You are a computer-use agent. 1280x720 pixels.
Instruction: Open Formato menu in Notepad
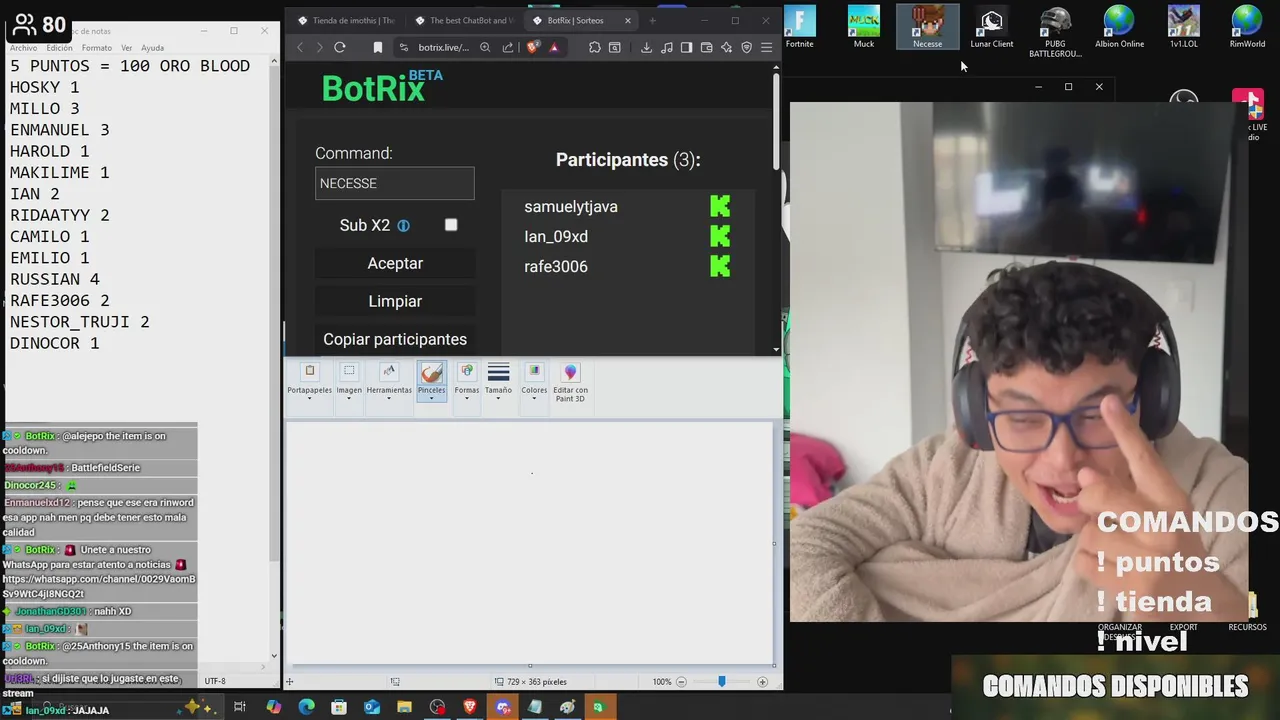click(x=97, y=48)
